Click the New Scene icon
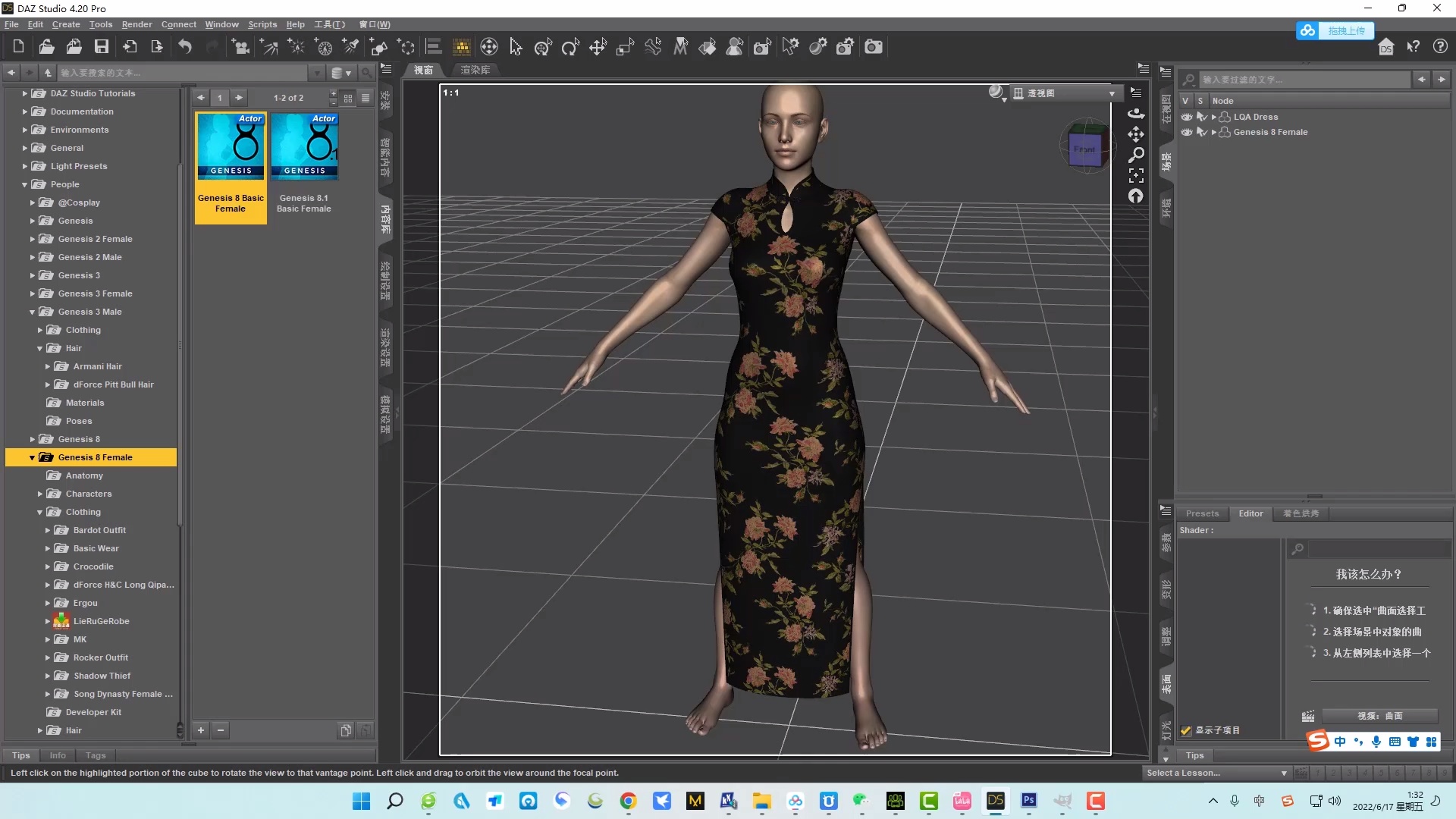 click(18, 47)
